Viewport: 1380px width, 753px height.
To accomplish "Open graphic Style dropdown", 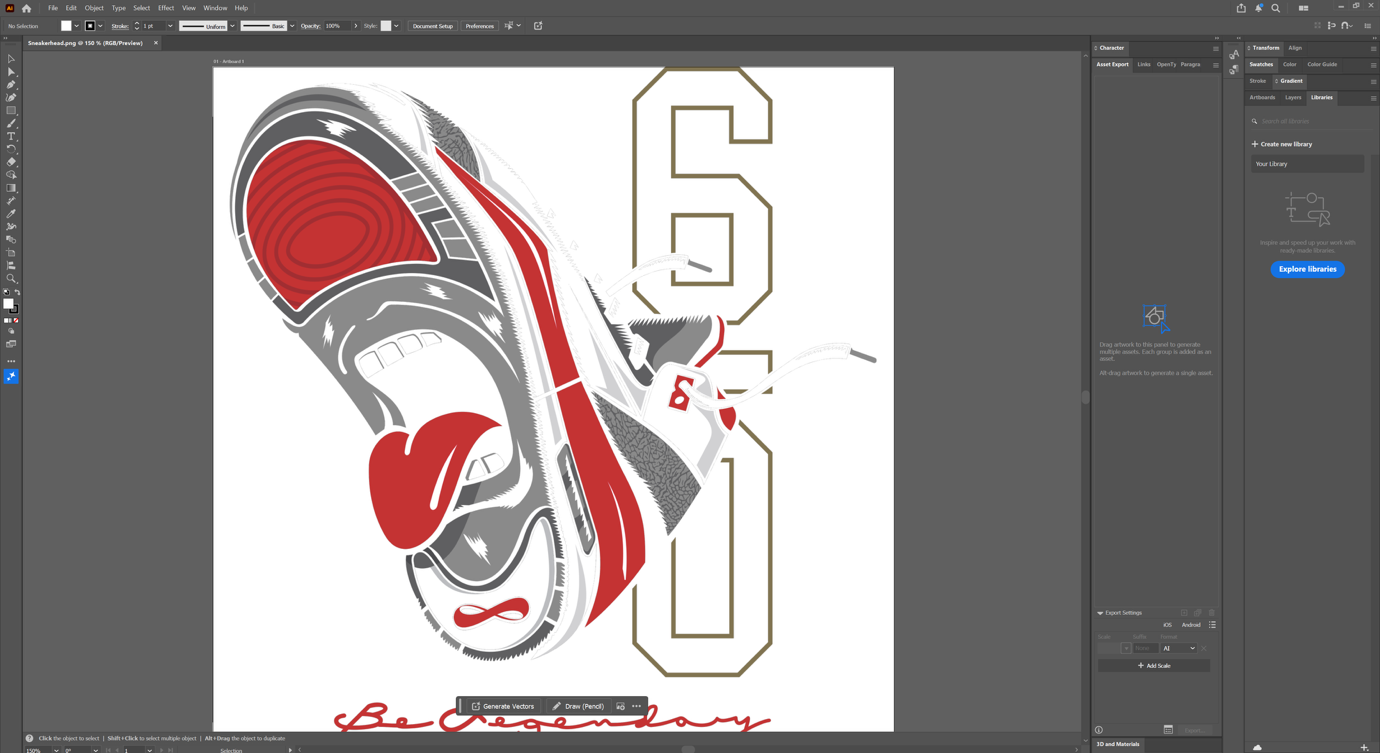I will (x=396, y=26).
